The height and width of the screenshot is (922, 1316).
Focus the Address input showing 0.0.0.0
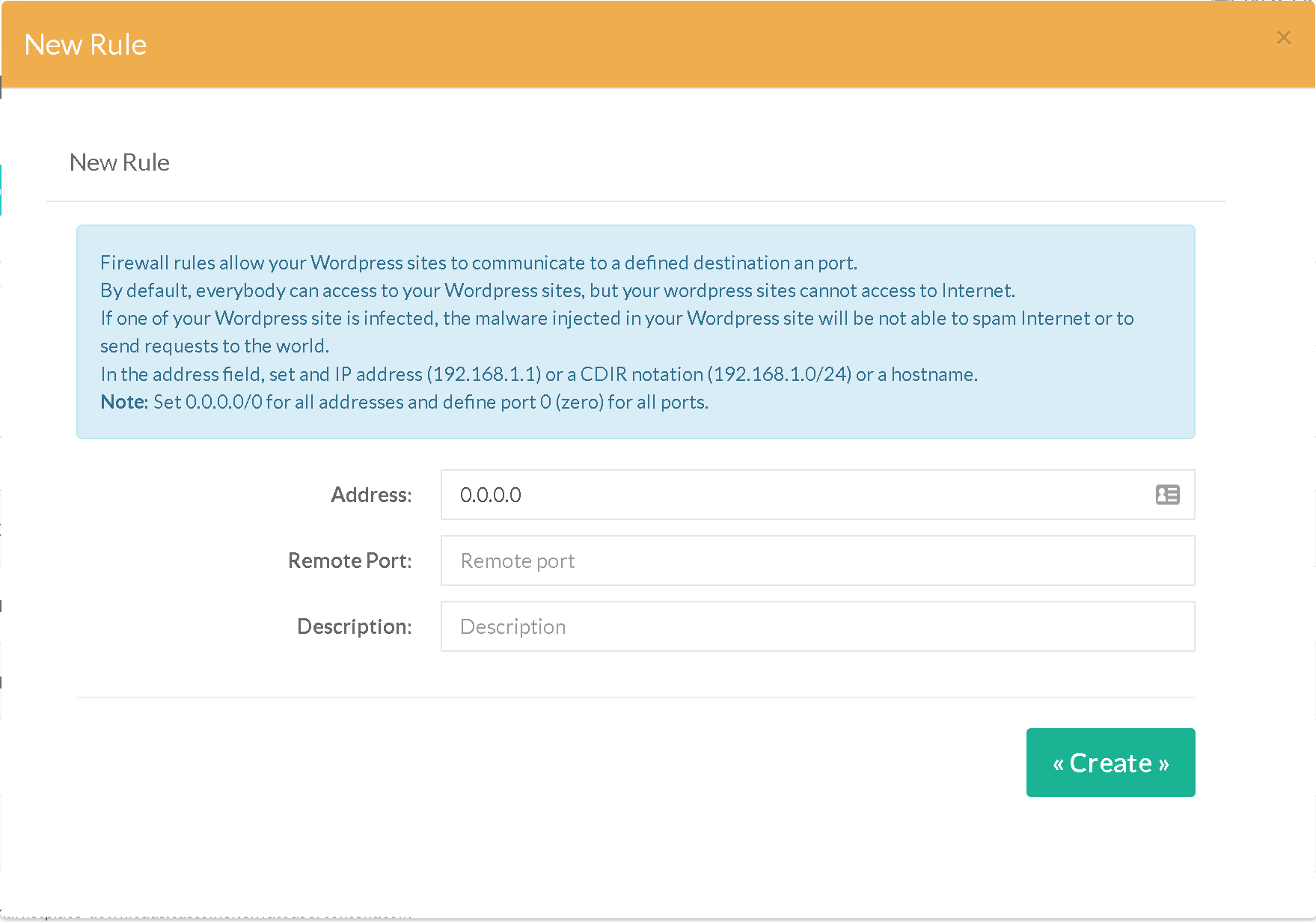[793, 495]
